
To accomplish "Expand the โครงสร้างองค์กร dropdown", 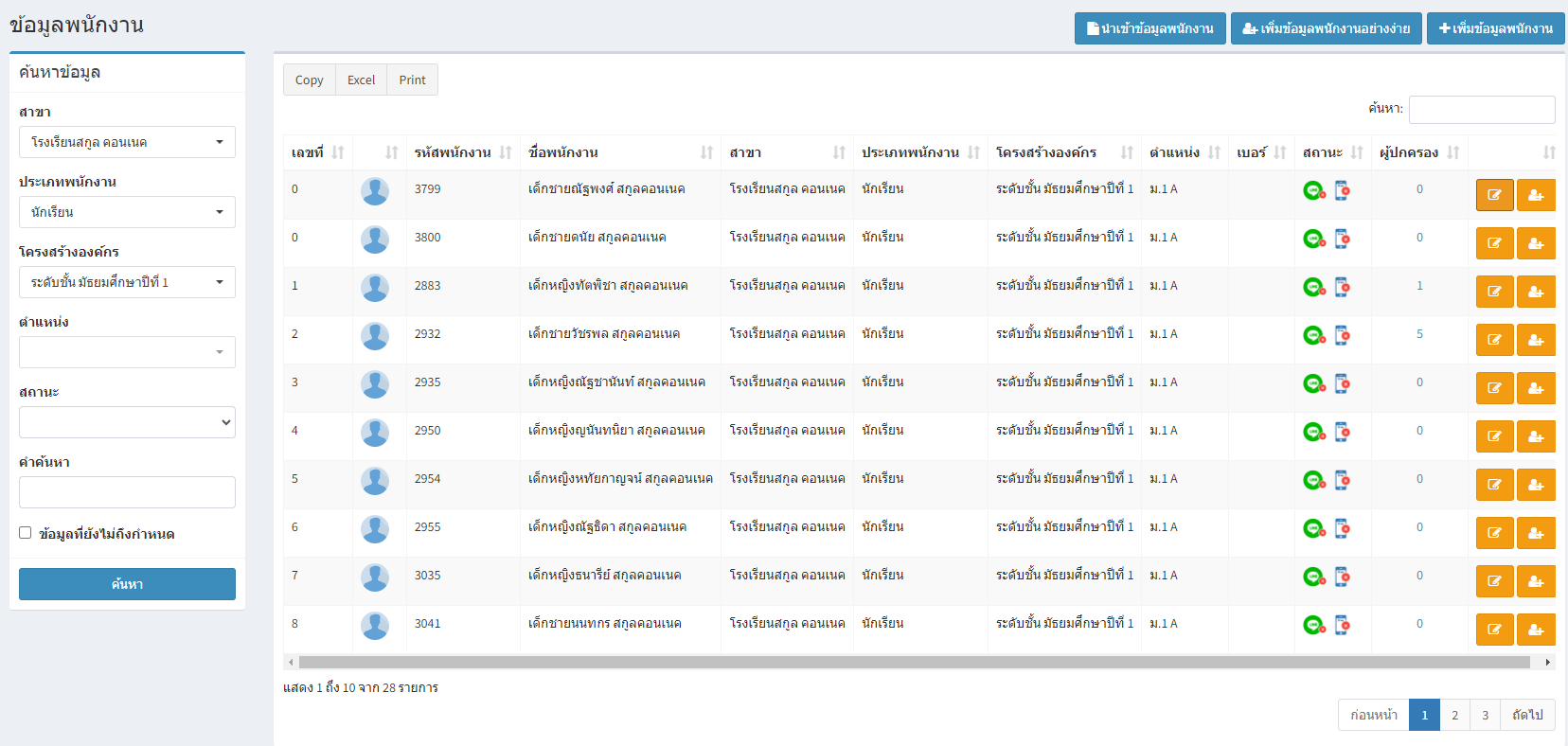I will pyautogui.click(x=127, y=282).
